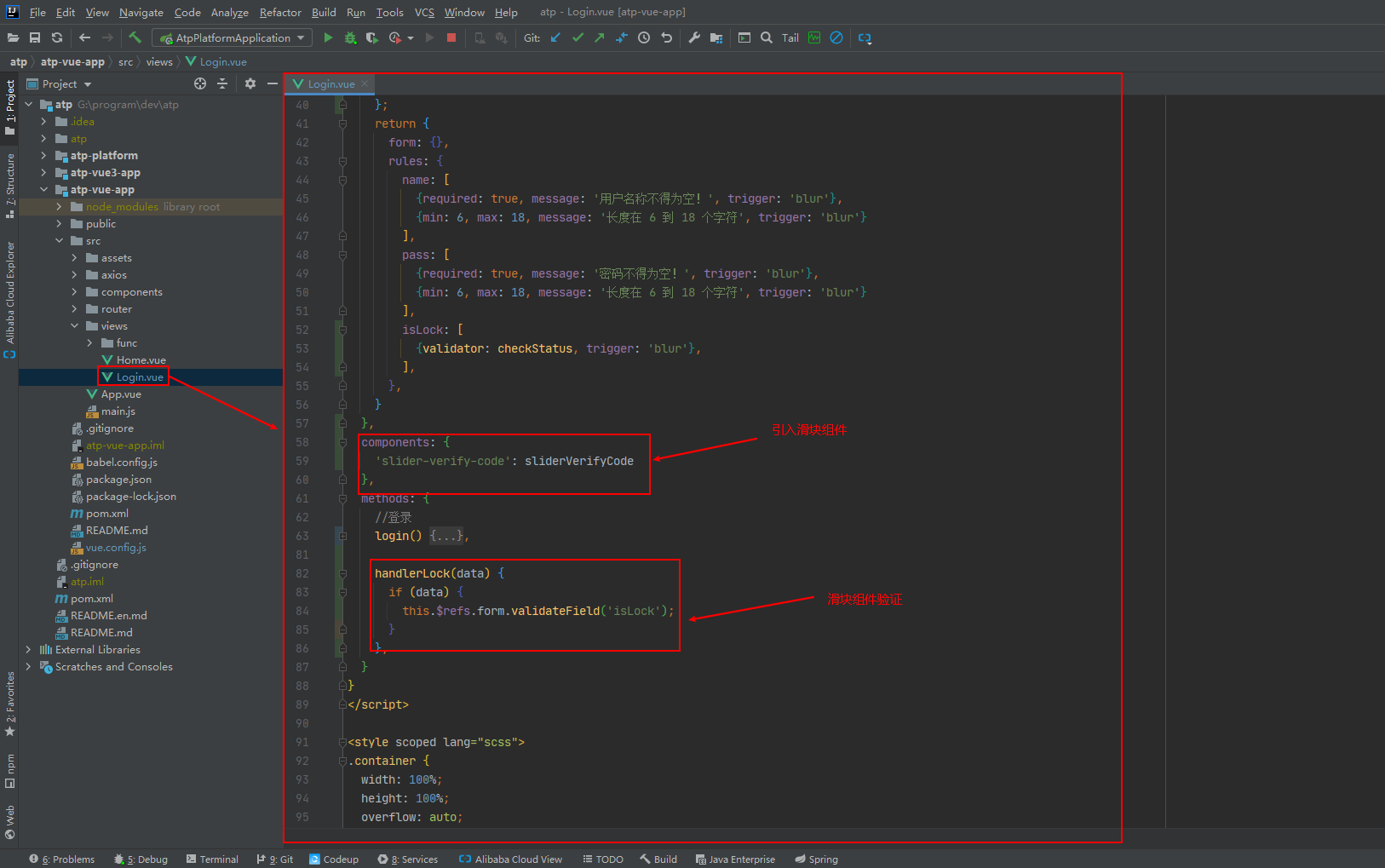This screenshot has height=868, width=1385.
Task: Collapse the atp-vue-app module
Action: [44, 190]
